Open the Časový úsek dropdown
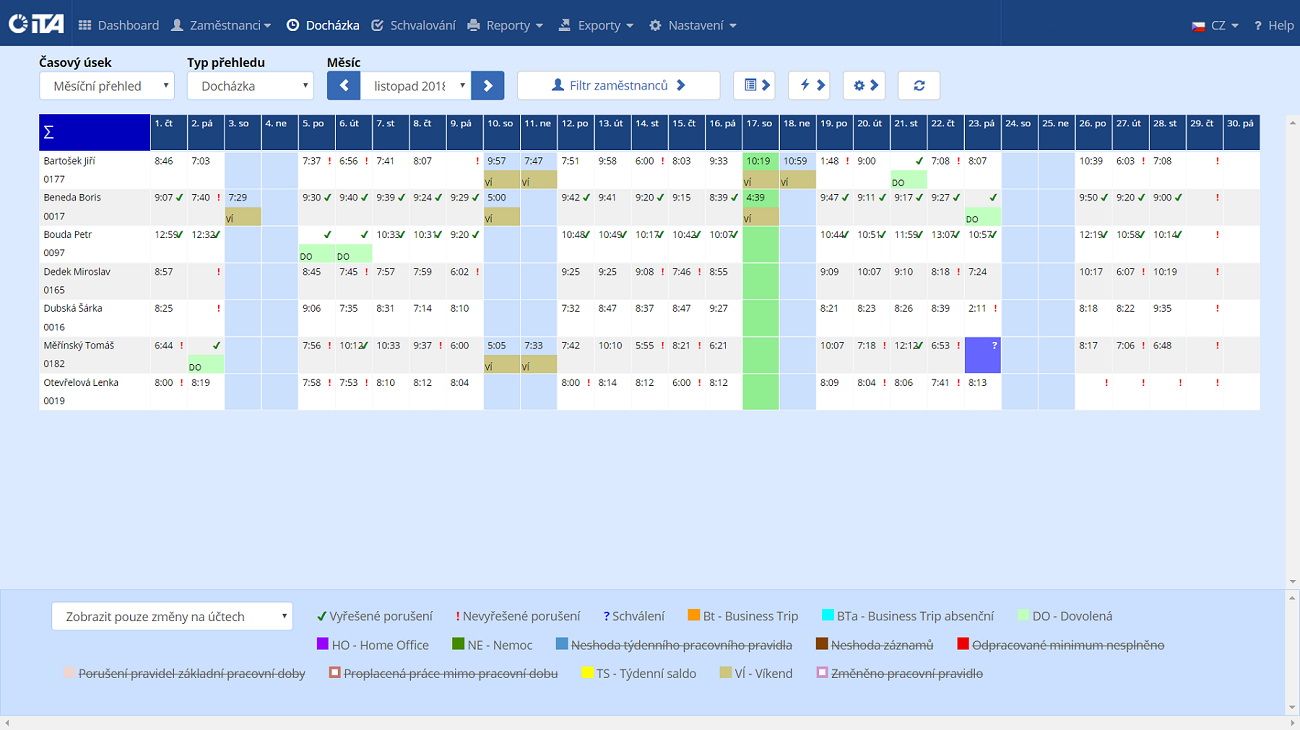1300x730 pixels. (x=107, y=86)
